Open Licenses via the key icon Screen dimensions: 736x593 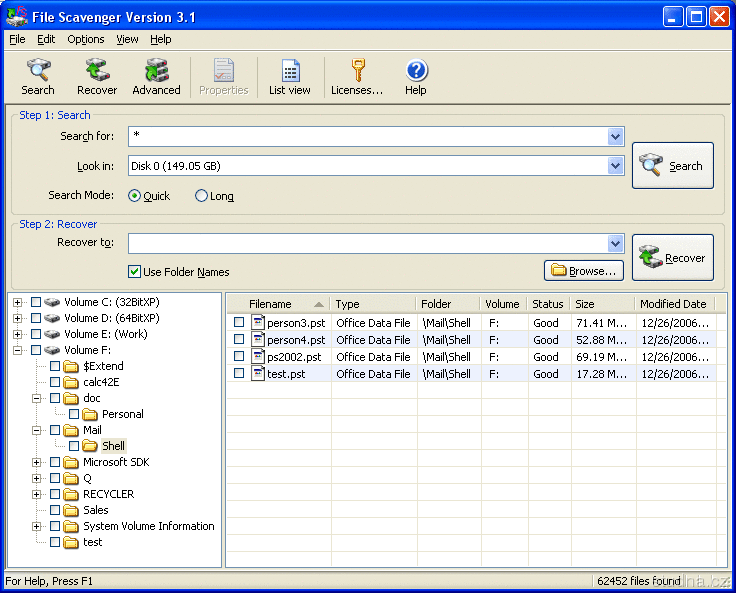point(357,71)
